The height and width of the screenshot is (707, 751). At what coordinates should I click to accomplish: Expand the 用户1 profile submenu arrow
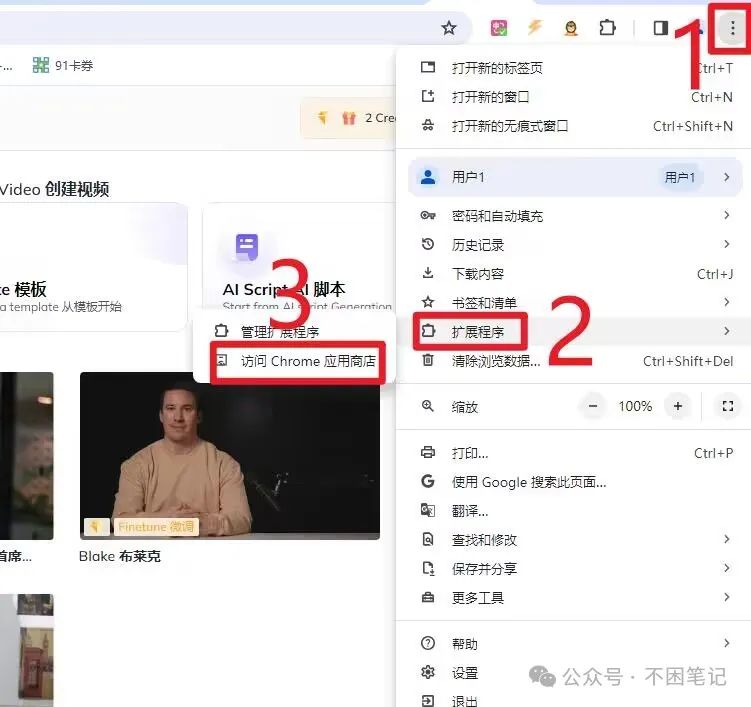tap(727, 177)
